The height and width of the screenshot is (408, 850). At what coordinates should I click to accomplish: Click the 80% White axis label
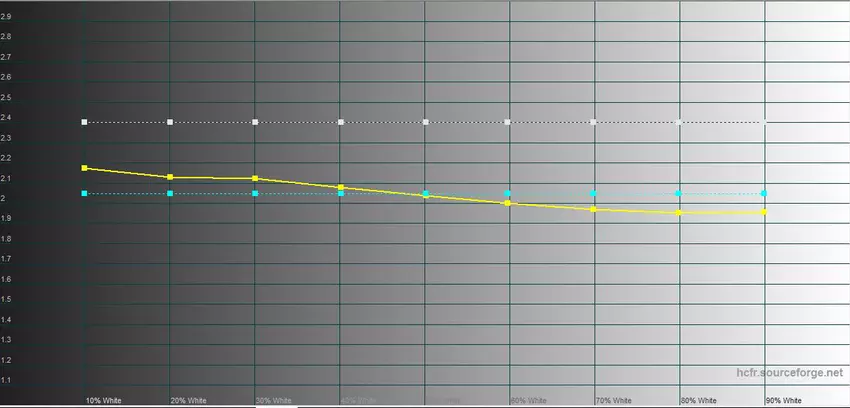pyautogui.click(x=699, y=400)
